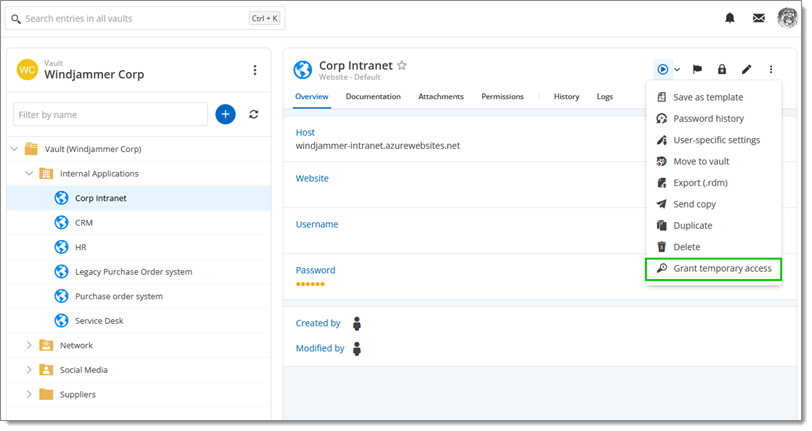
Task: Open the Permissions tab
Action: point(502,97)
